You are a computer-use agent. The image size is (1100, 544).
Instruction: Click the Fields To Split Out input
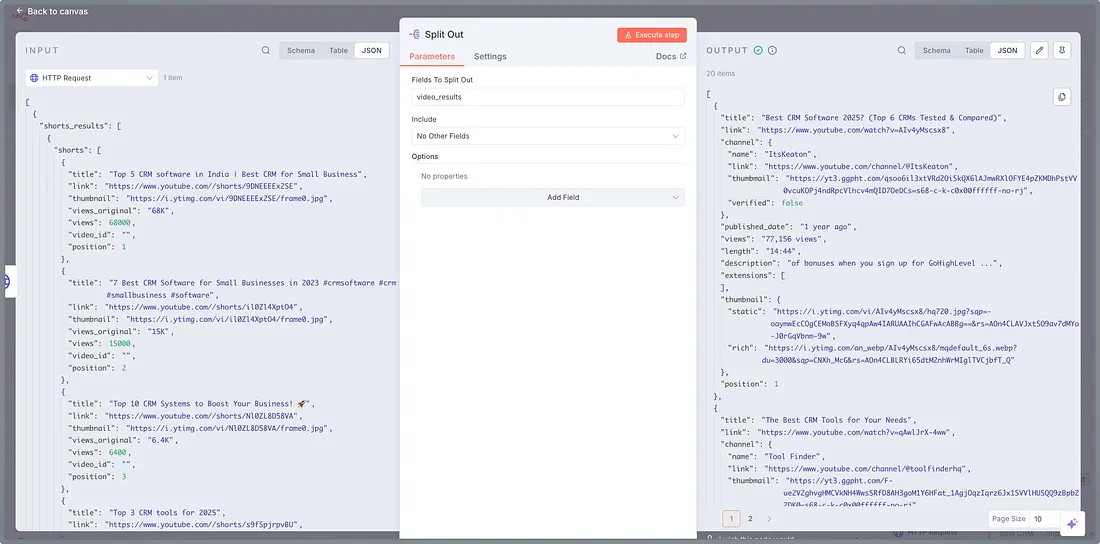pos(548,97)
